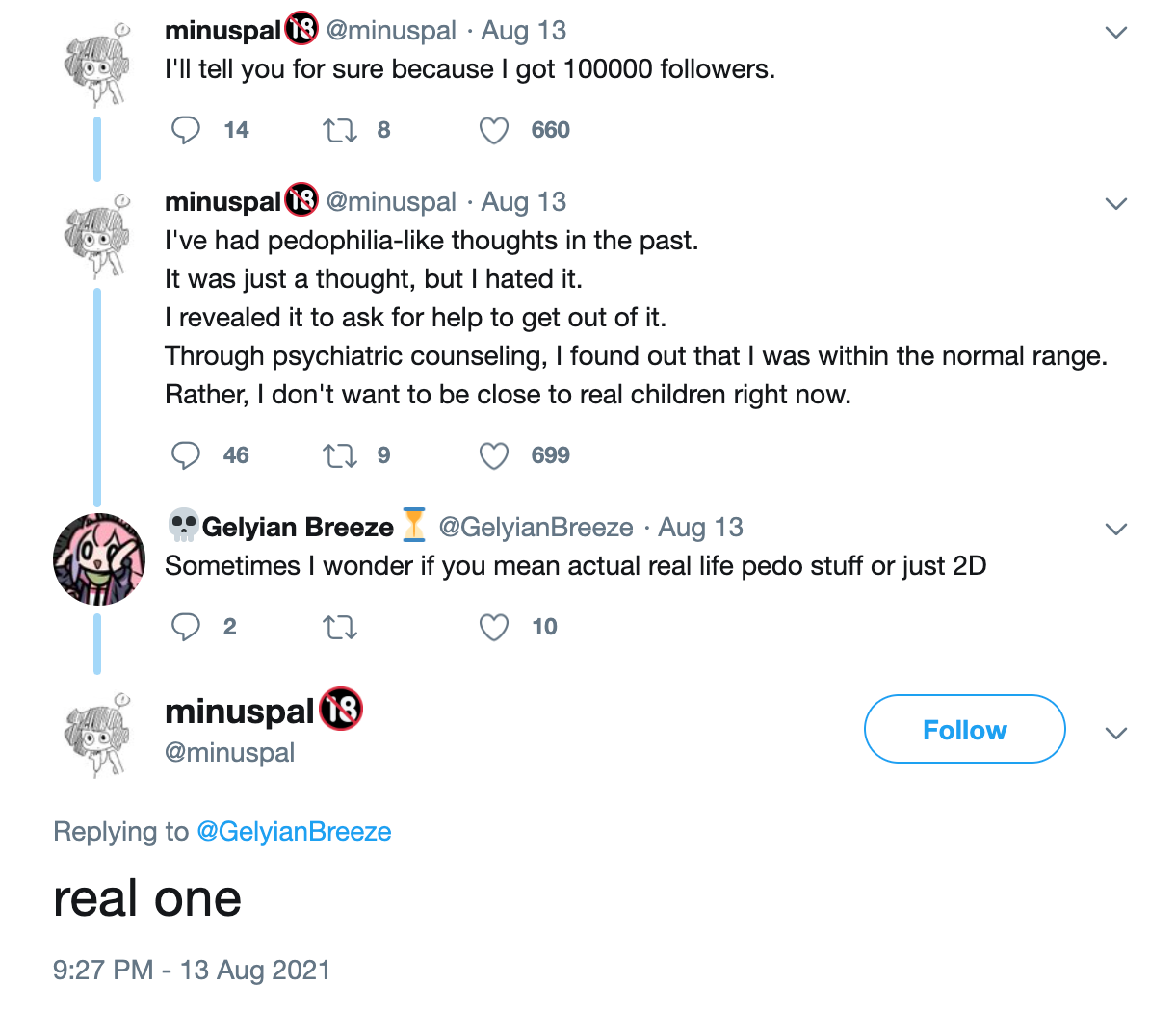This screenshot has width=1176, height=1010.
Task: Expand the chevron menu on Gelyian Breeze's tweet
Action: [x=1115, y=530]
